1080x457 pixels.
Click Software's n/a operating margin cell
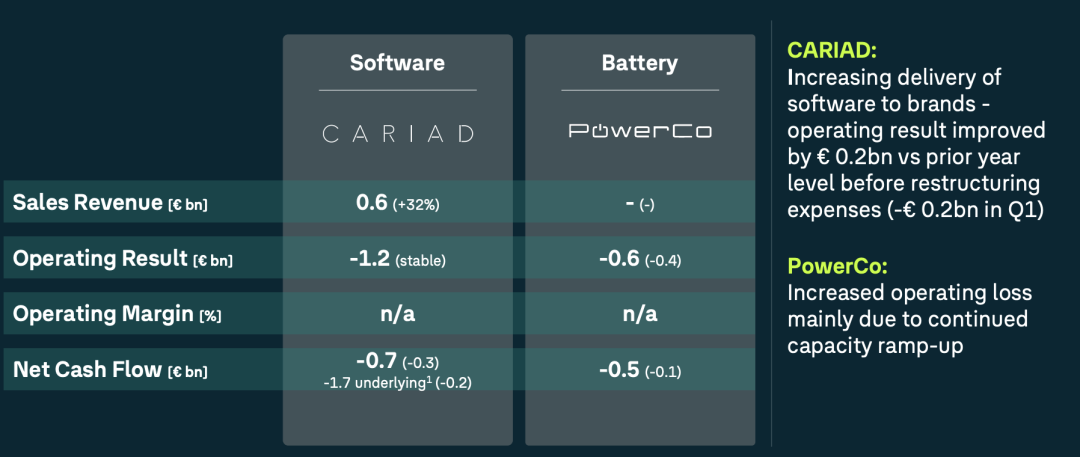tap(397, 314)
